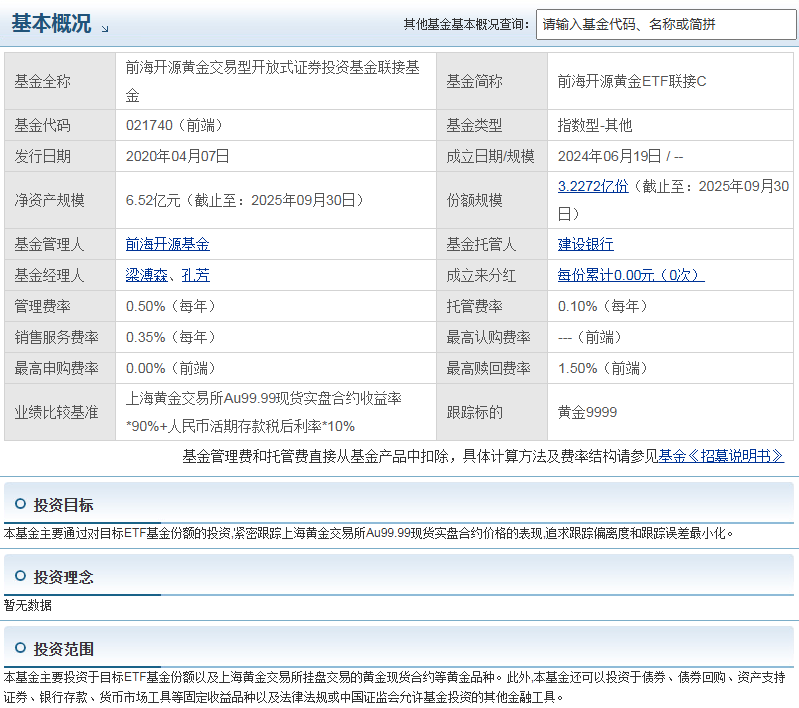Select the 投资目标 section header

pyautogui.click(x=63, y=505)
